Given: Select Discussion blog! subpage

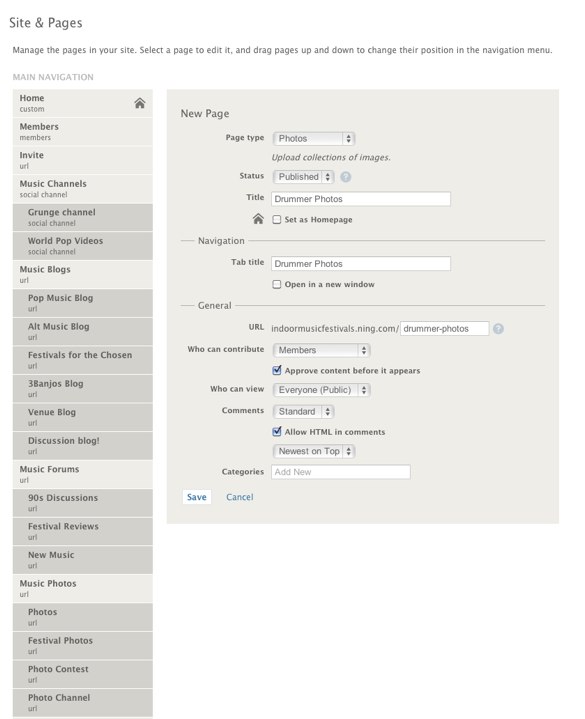Looking at the screenshot, I should point(83,446).
